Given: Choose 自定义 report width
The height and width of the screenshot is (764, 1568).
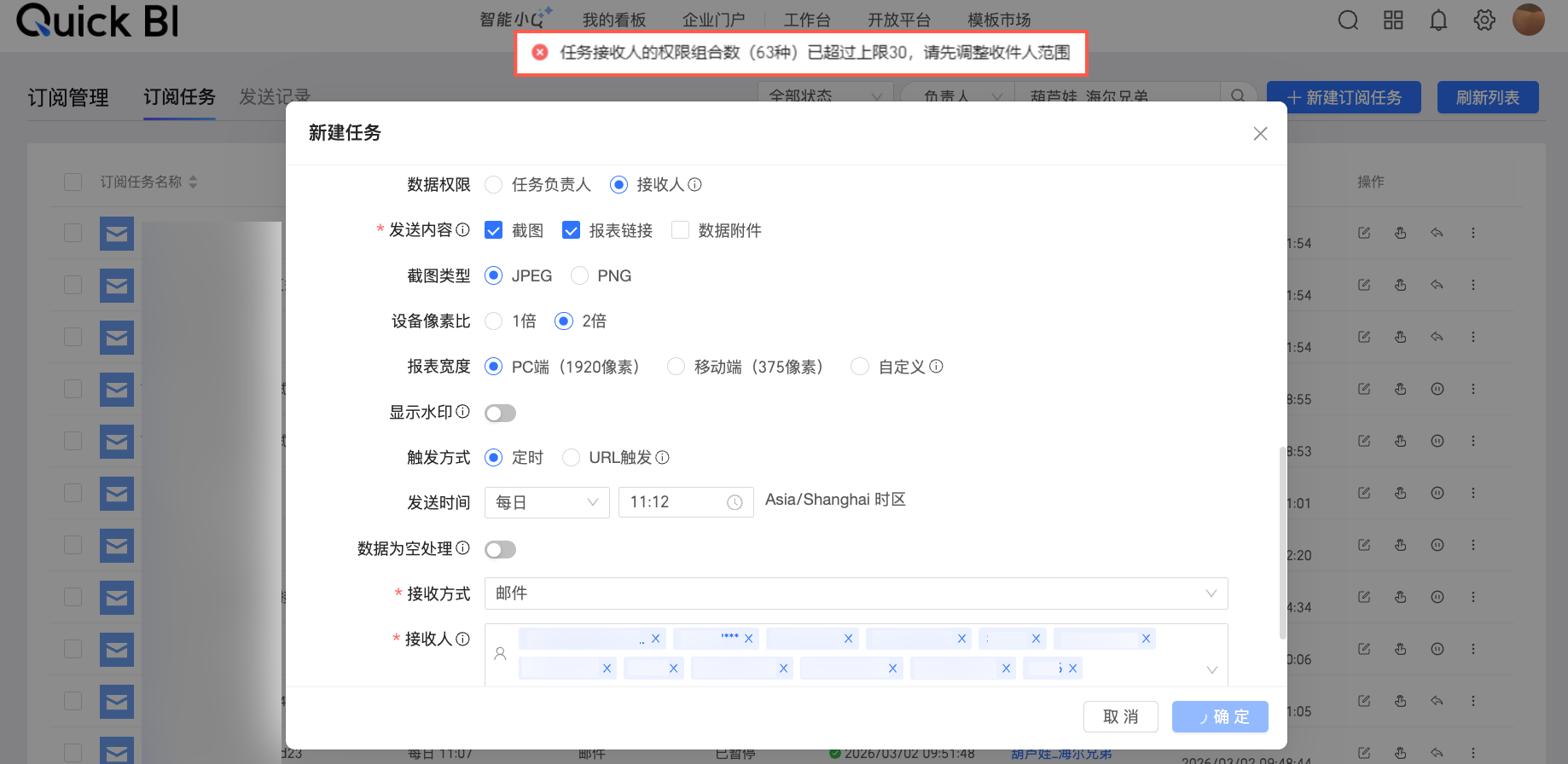Looking at the screenshot, I should 860,367.
